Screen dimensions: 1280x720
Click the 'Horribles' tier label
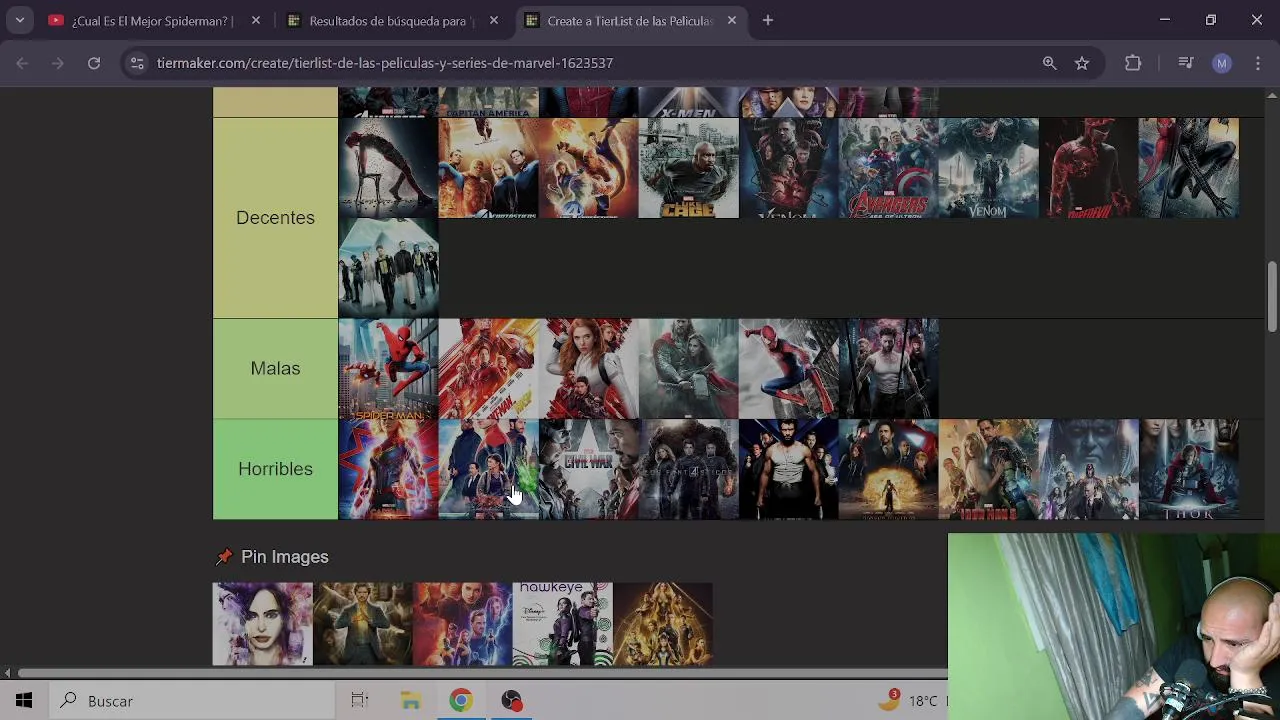point(275,469)
